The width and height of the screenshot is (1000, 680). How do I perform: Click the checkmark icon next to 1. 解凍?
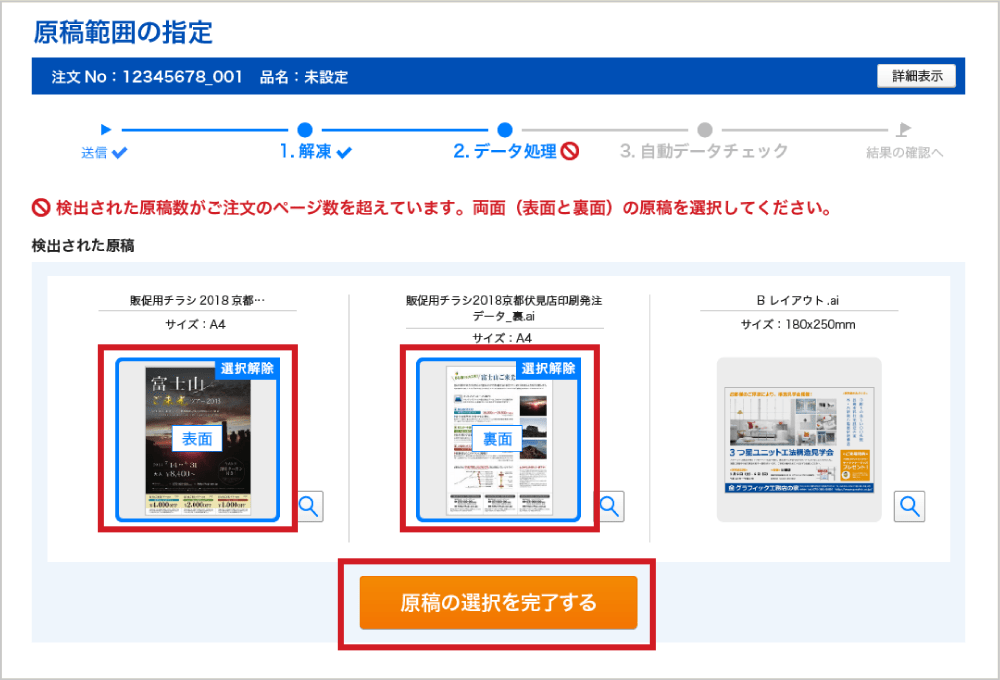344,153
